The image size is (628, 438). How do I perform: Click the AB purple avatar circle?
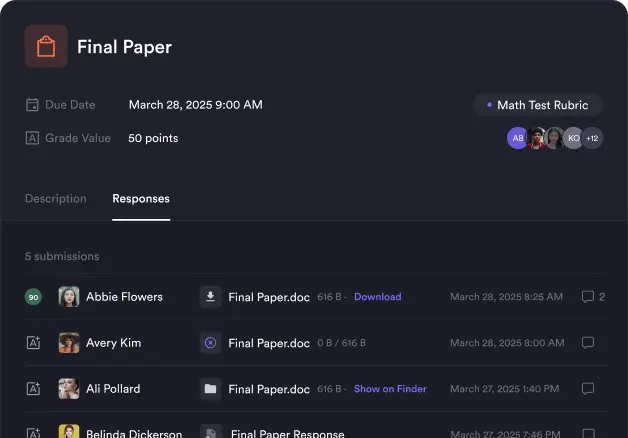click(518, 138)
